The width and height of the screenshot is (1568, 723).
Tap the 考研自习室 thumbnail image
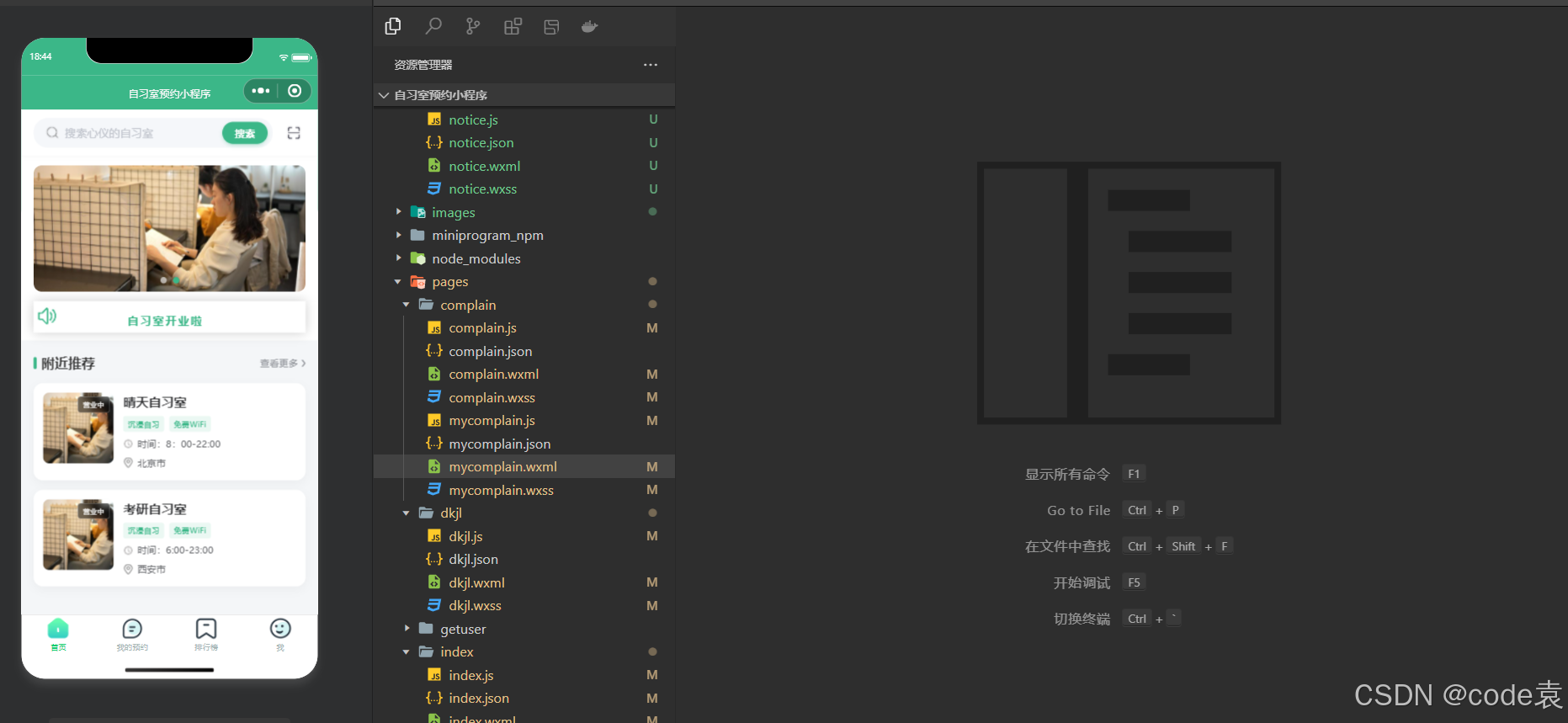coord(78,534)
